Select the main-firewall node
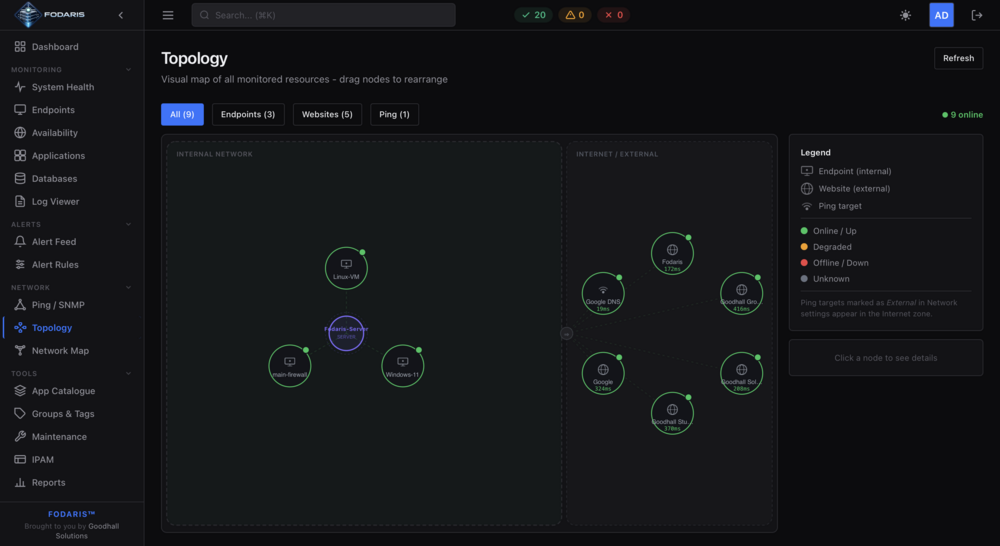Screen dimensions: 1000x546 [x=290, y=366]
